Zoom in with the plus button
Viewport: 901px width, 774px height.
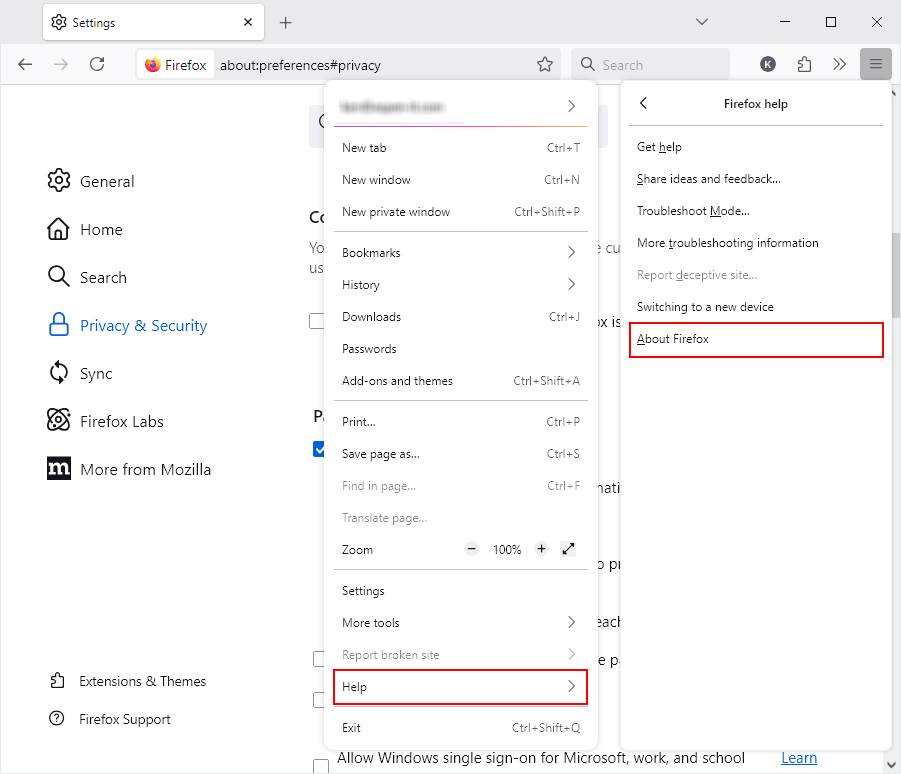(541, 549)
